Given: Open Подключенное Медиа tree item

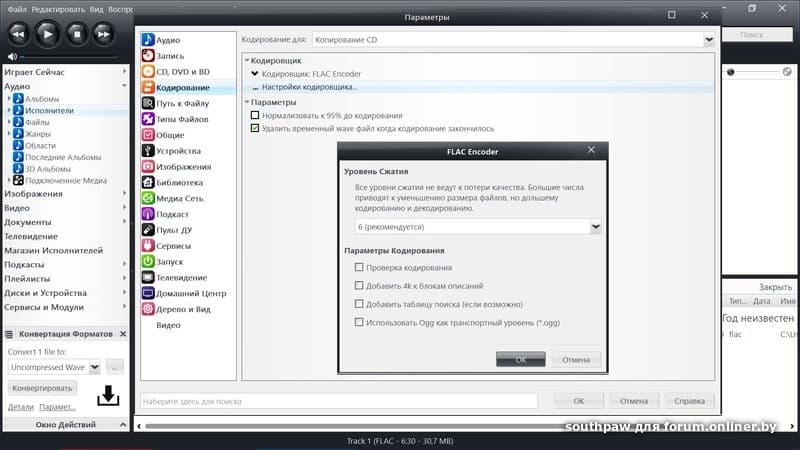Looking at the screenshot, I should [66, 181].
